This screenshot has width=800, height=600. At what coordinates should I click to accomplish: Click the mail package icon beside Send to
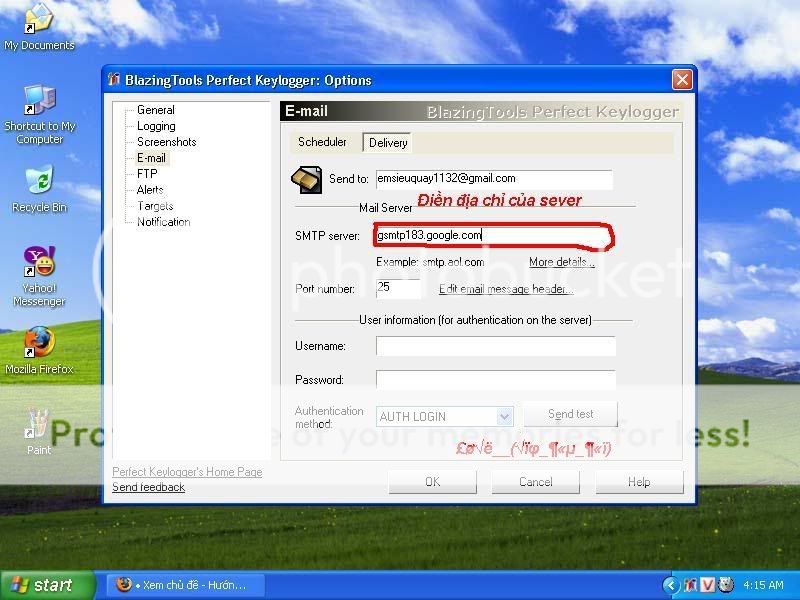tap(306, 178)
